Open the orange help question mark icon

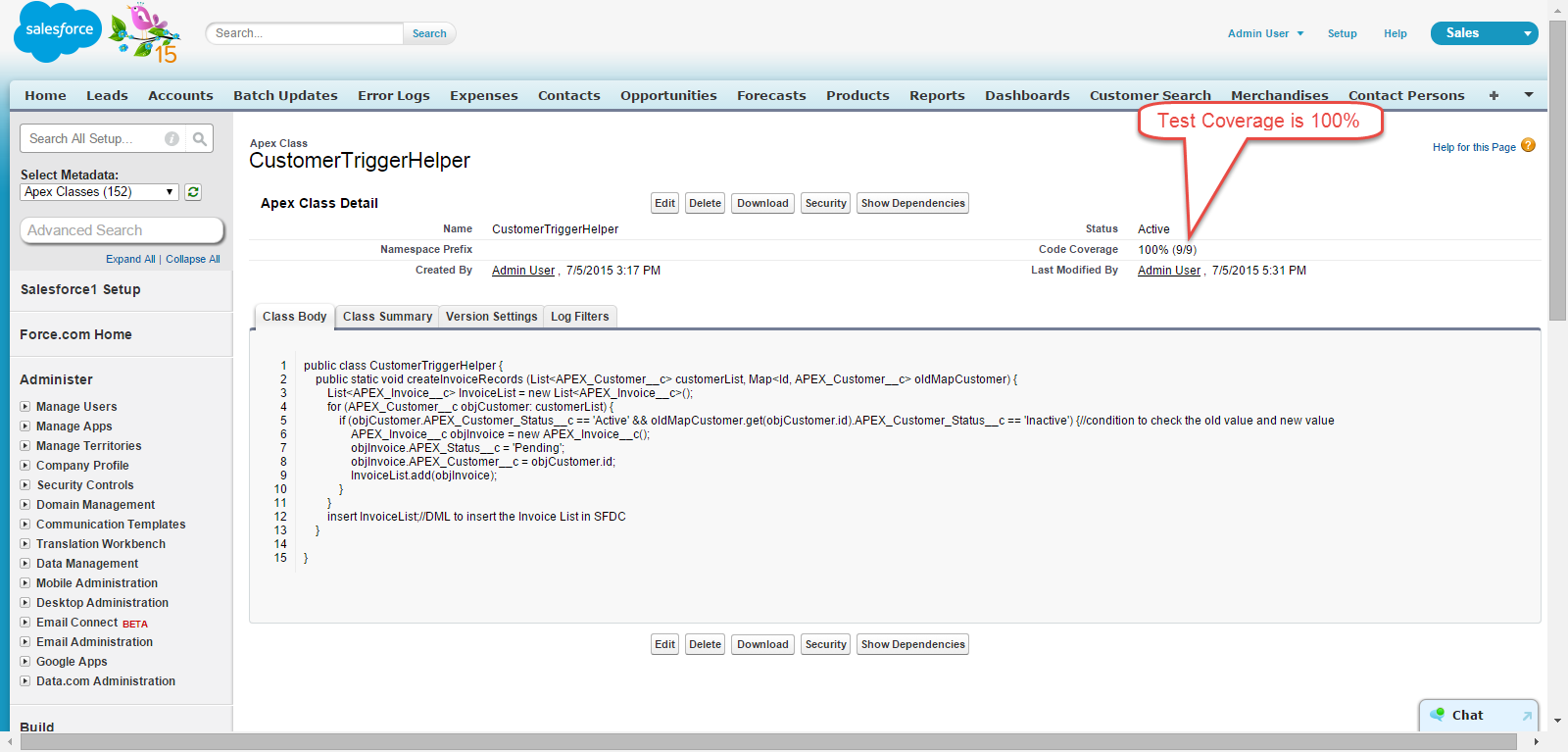tap(1528, 146)
